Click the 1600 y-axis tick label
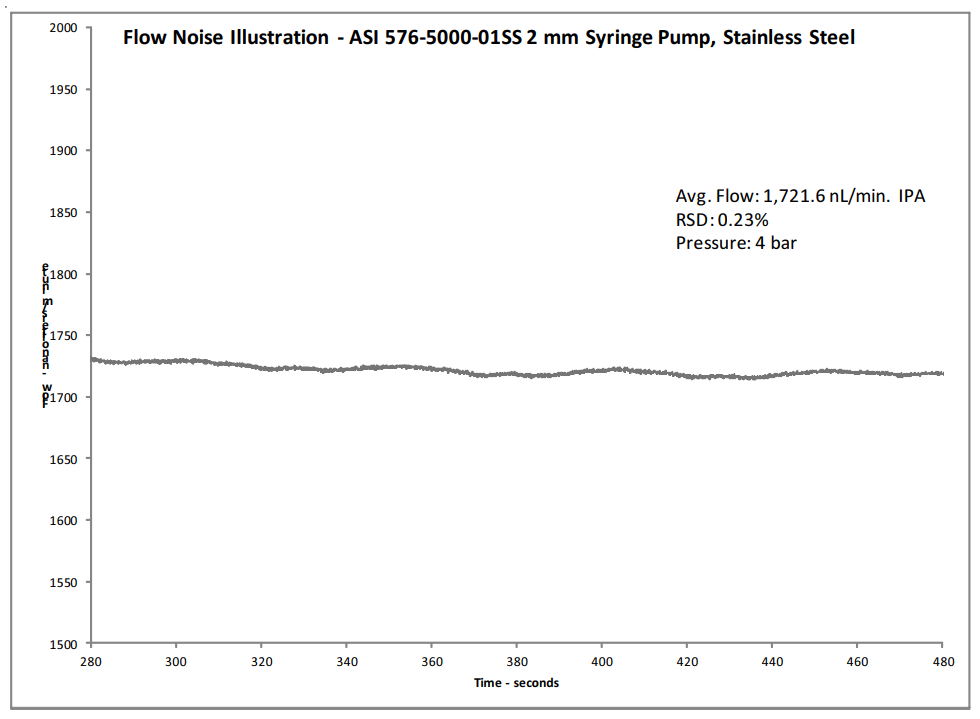Screen dimensions: 980x719 [64, 521]
